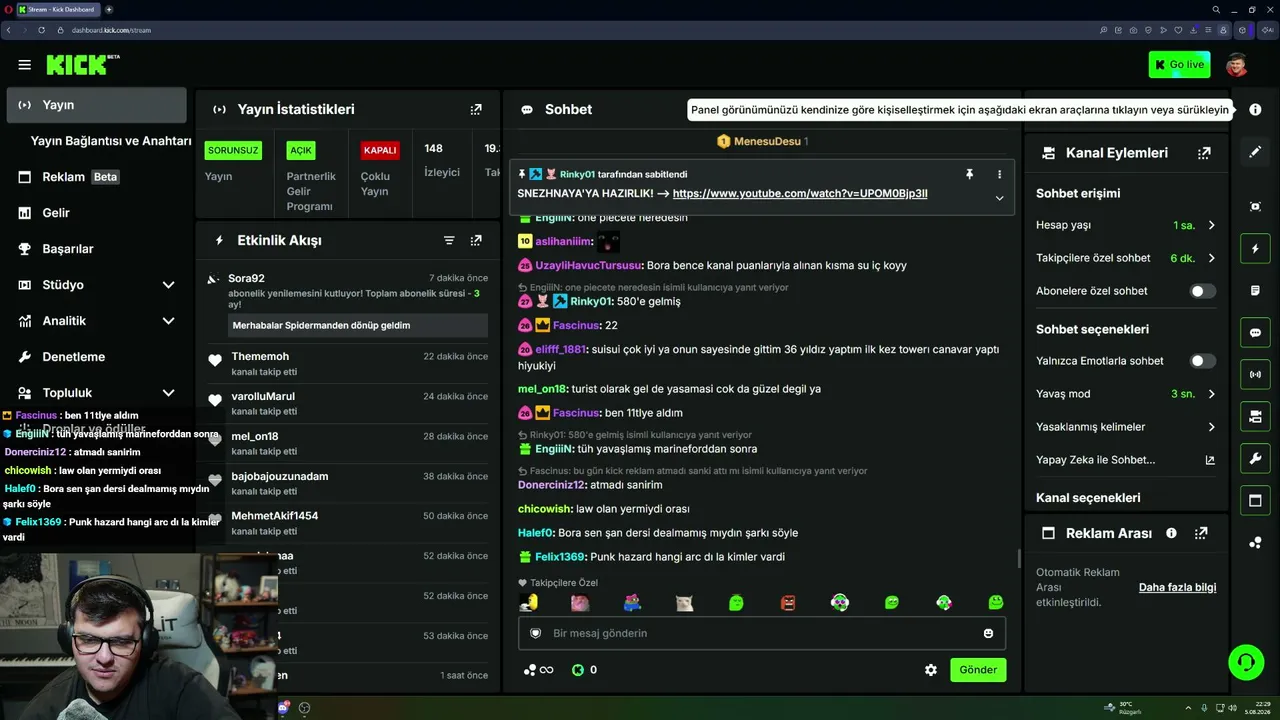Toggle the ad break window widget icon
The height and width of the screenshot is (720, 1280).
pos(1255,501)
